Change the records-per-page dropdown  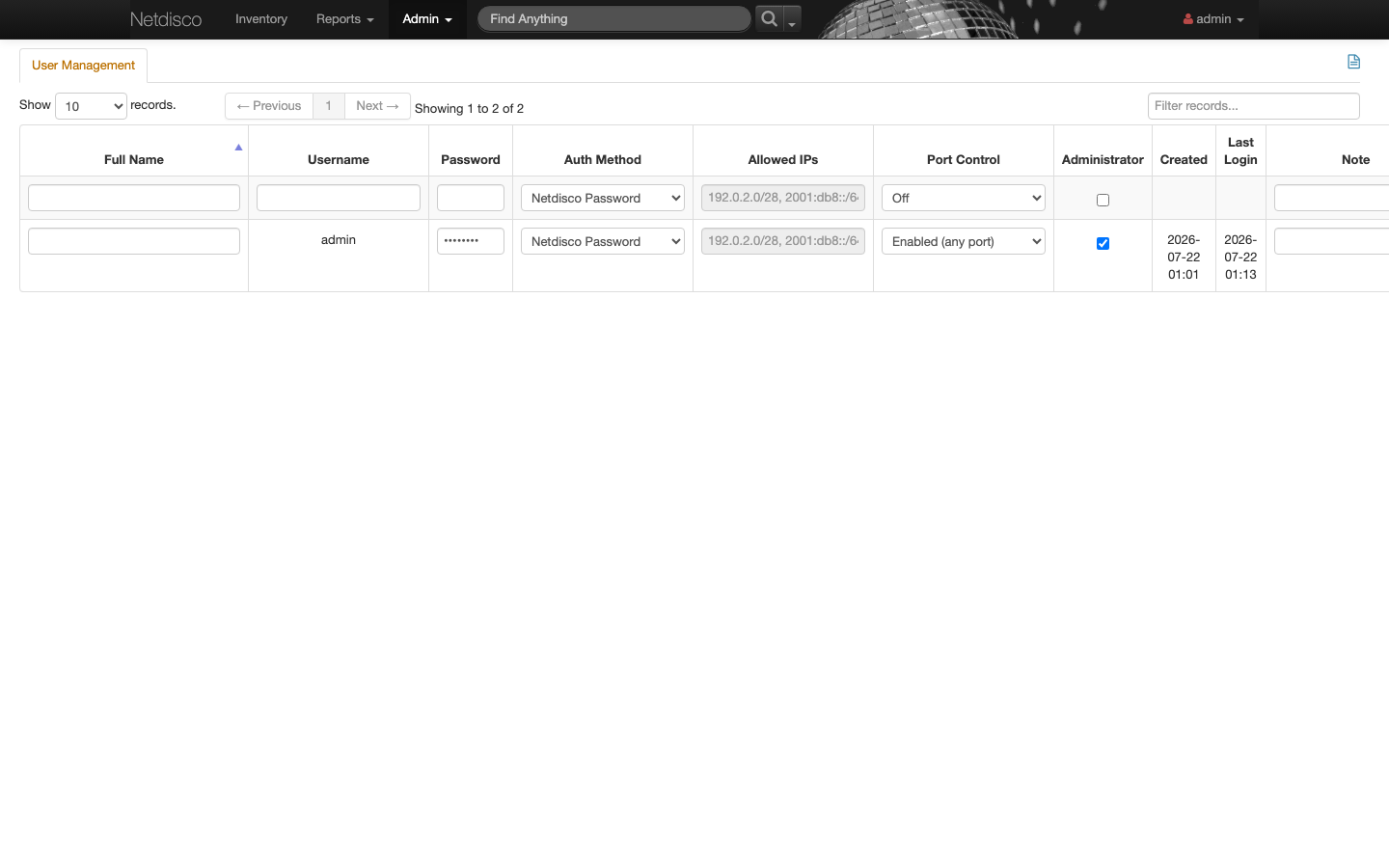tap(91, 106)
